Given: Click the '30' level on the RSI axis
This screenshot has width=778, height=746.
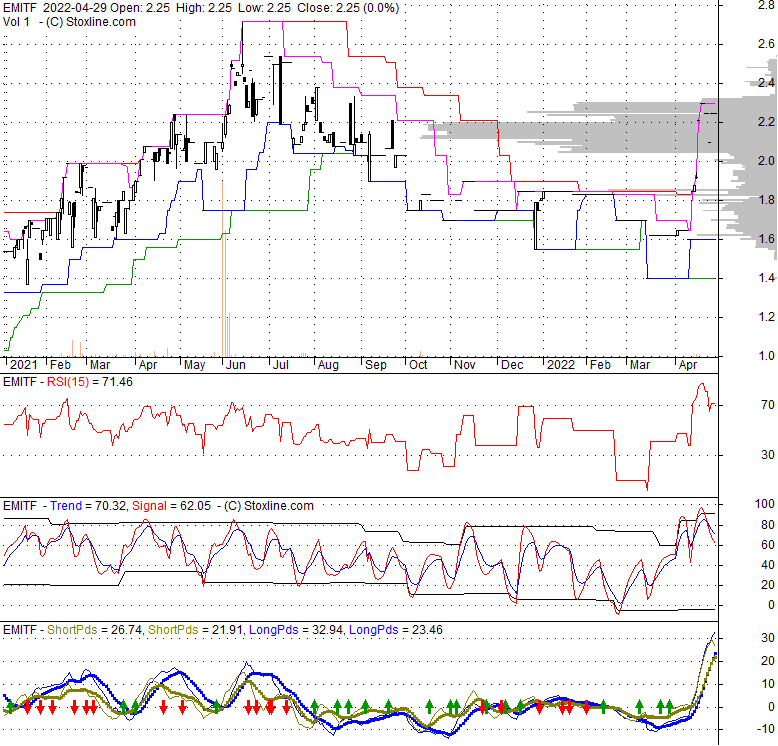Looking at the screenshot, I should point(768,455).
